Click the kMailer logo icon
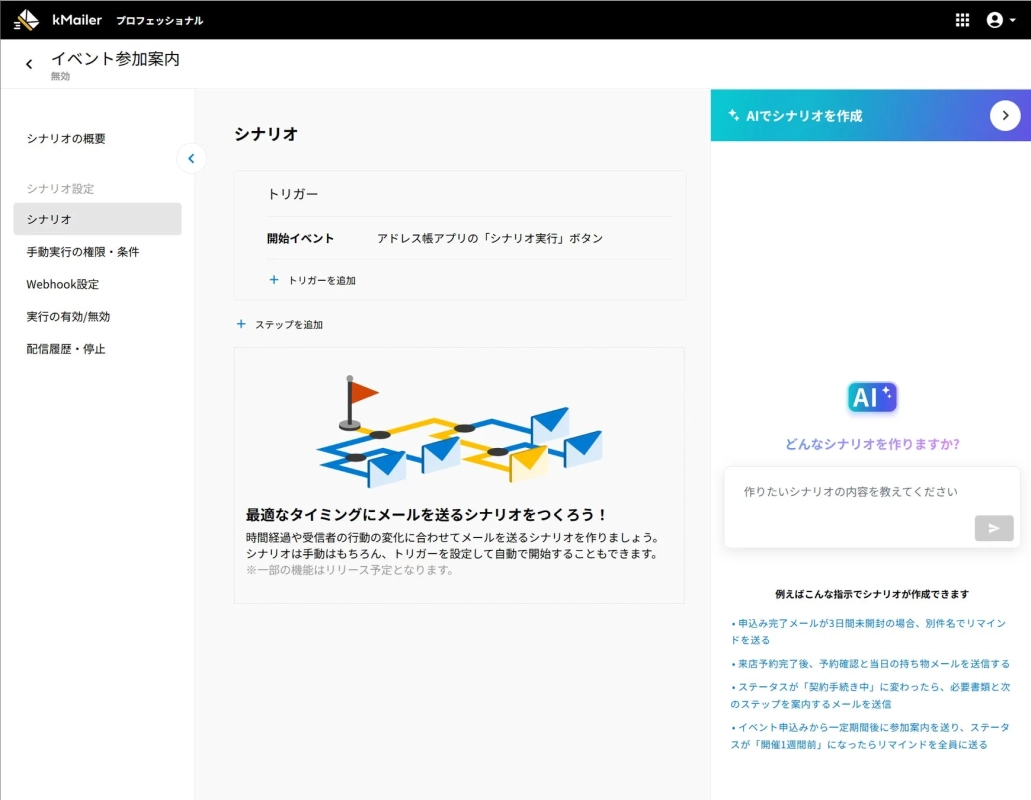The width and height of the screenshot is (1031, 800). click(x=25, y=19)
